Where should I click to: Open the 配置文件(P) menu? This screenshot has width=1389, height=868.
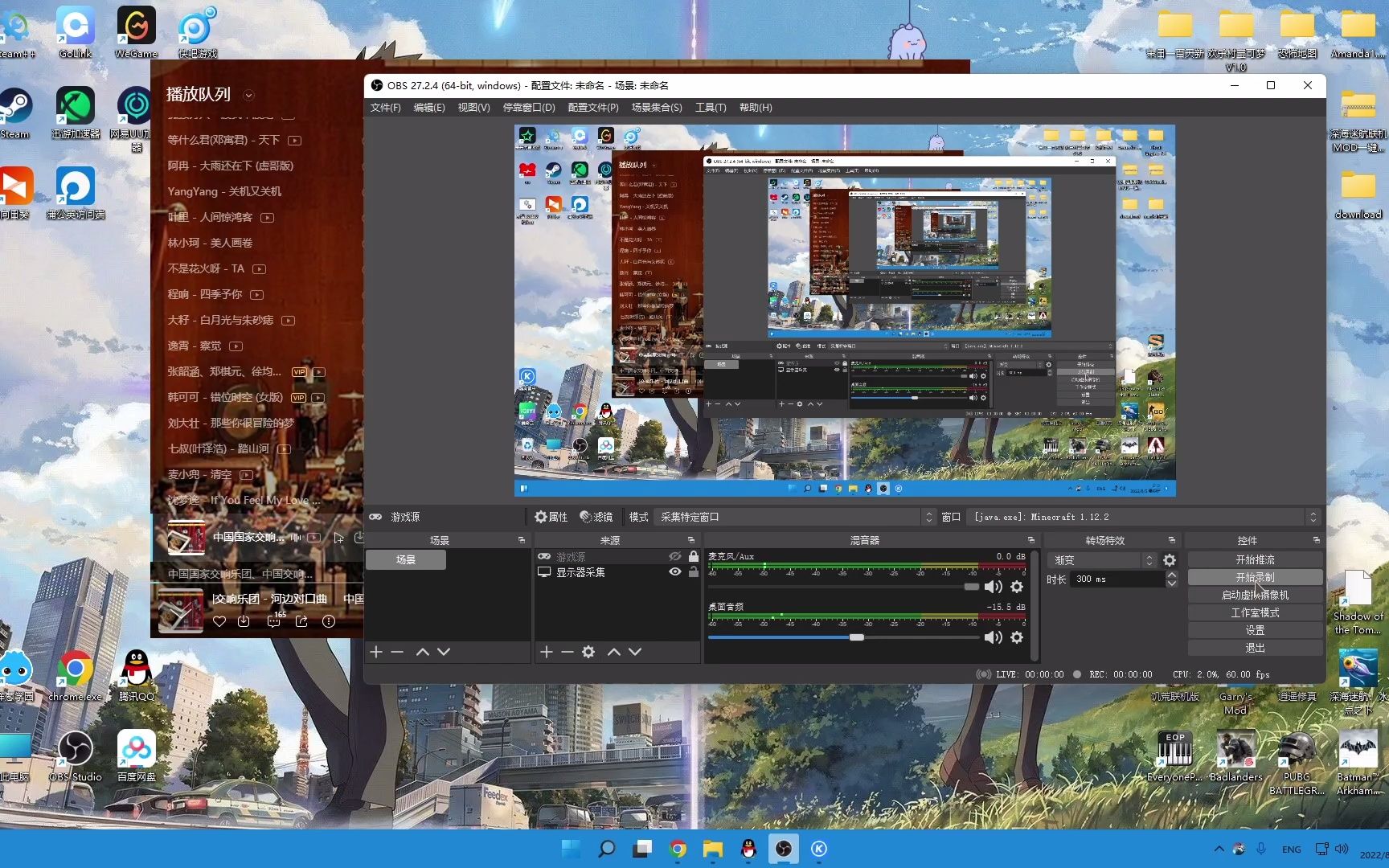[593, 108]
